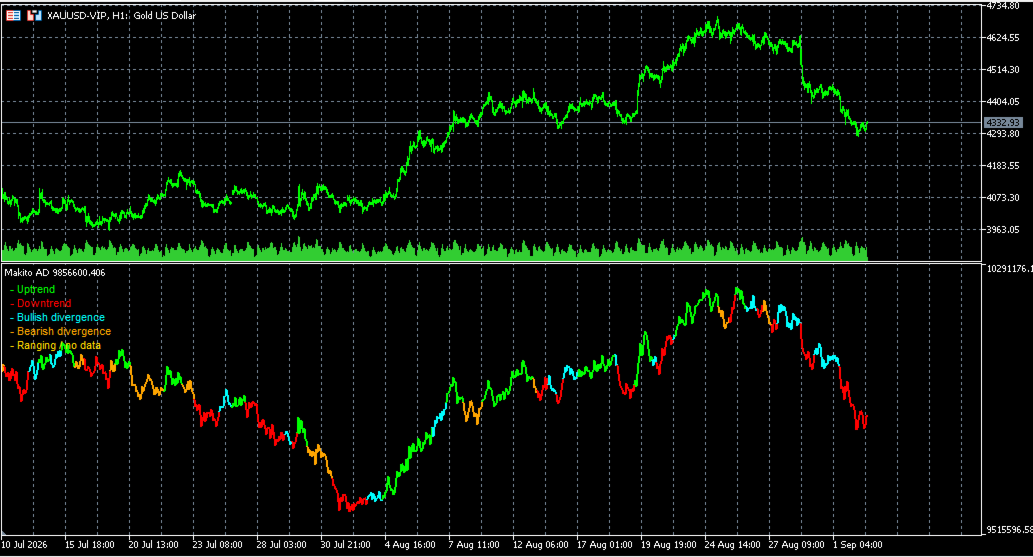
Task: Click the 17 Aug 01:00 time axis label
Action: [x=604, y=544]
